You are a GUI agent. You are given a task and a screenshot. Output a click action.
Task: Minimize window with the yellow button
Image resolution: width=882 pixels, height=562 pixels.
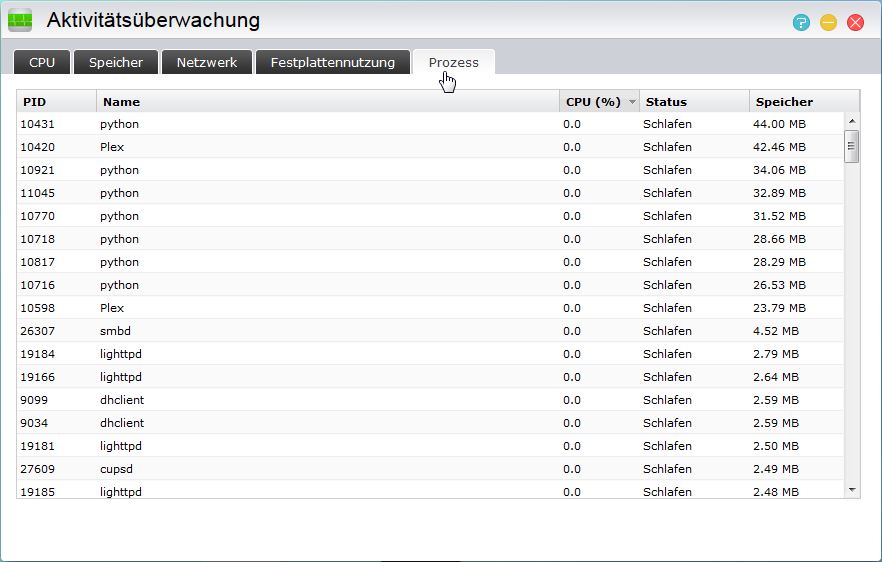point(828,22)
